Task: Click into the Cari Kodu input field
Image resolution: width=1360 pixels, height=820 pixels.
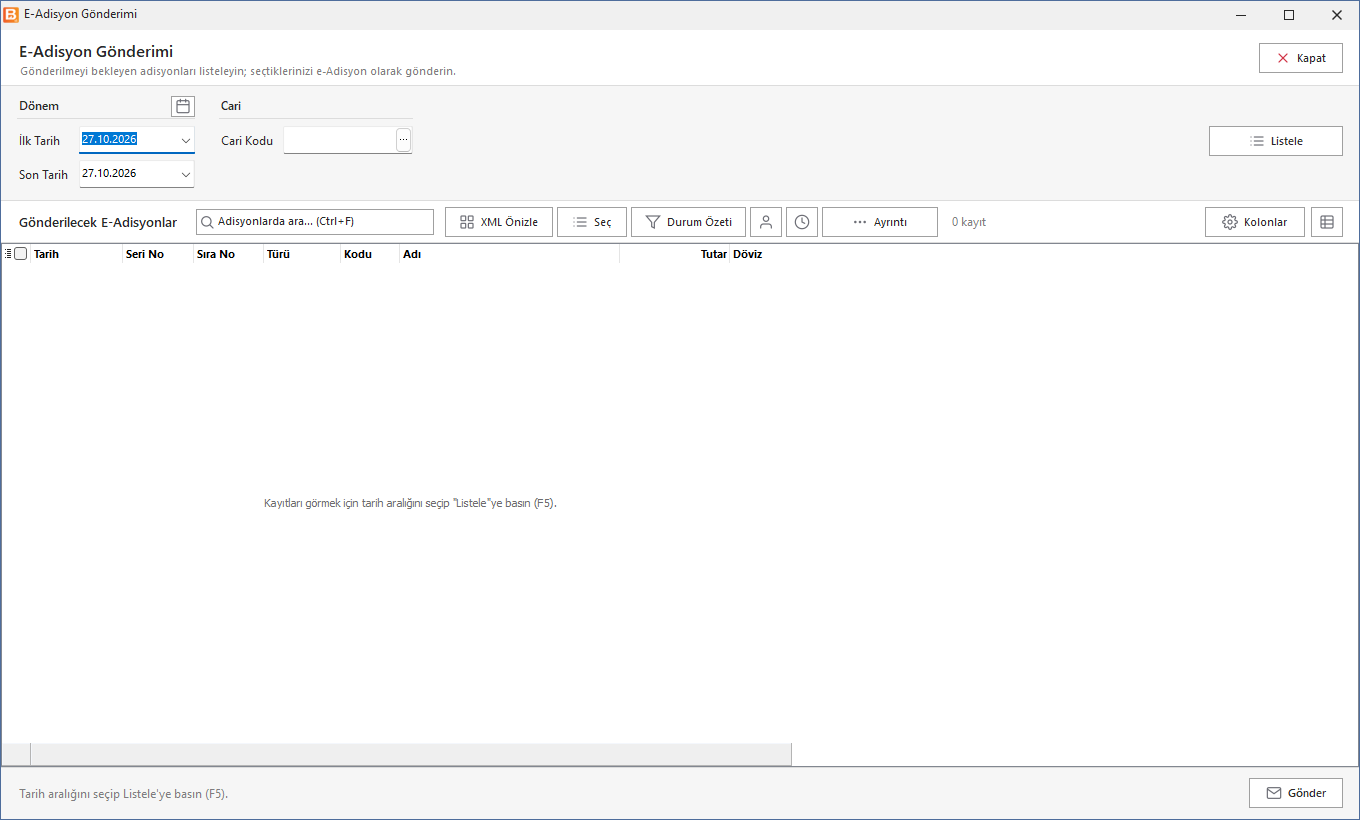Action: point(340,140)
